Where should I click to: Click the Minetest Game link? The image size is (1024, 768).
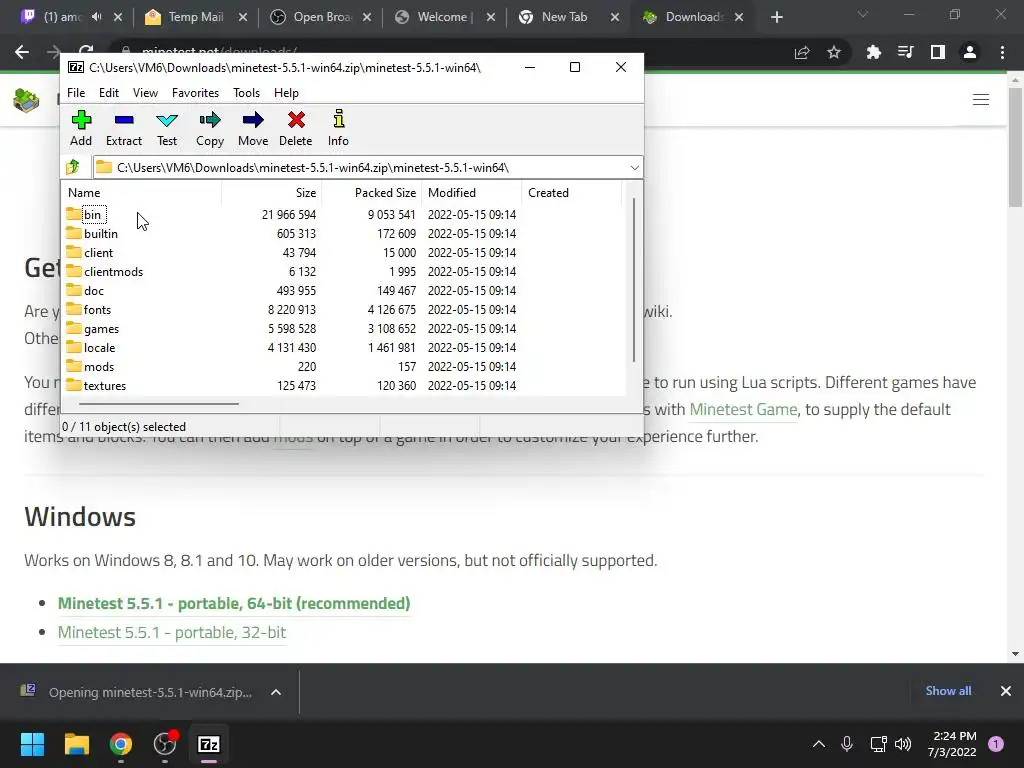(743, 409)
